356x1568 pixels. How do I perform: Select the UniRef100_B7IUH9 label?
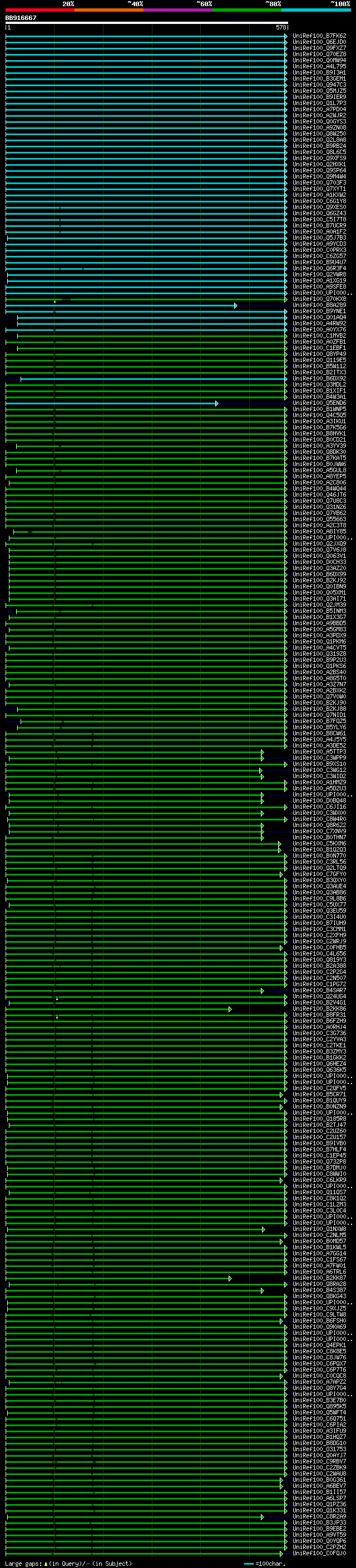pos(319,923)
